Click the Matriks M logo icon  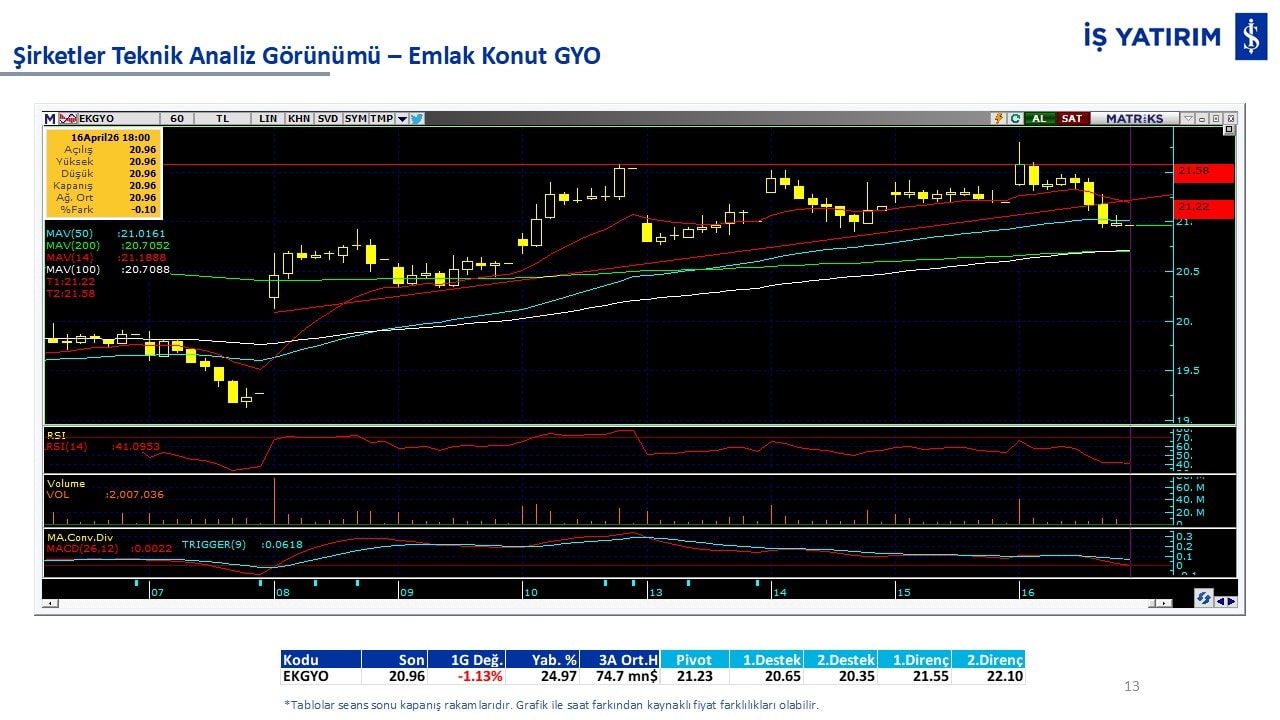pos(50,118)
